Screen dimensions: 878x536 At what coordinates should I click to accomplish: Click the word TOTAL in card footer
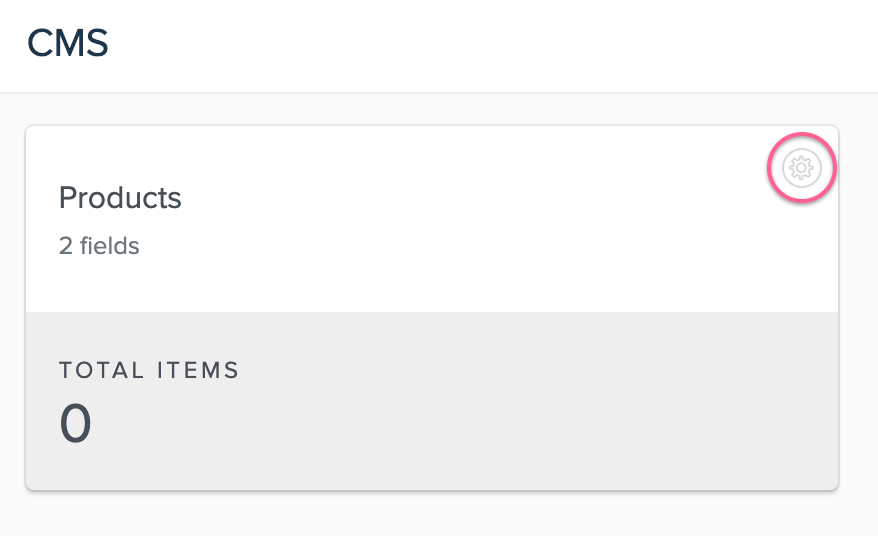point(101,370)
